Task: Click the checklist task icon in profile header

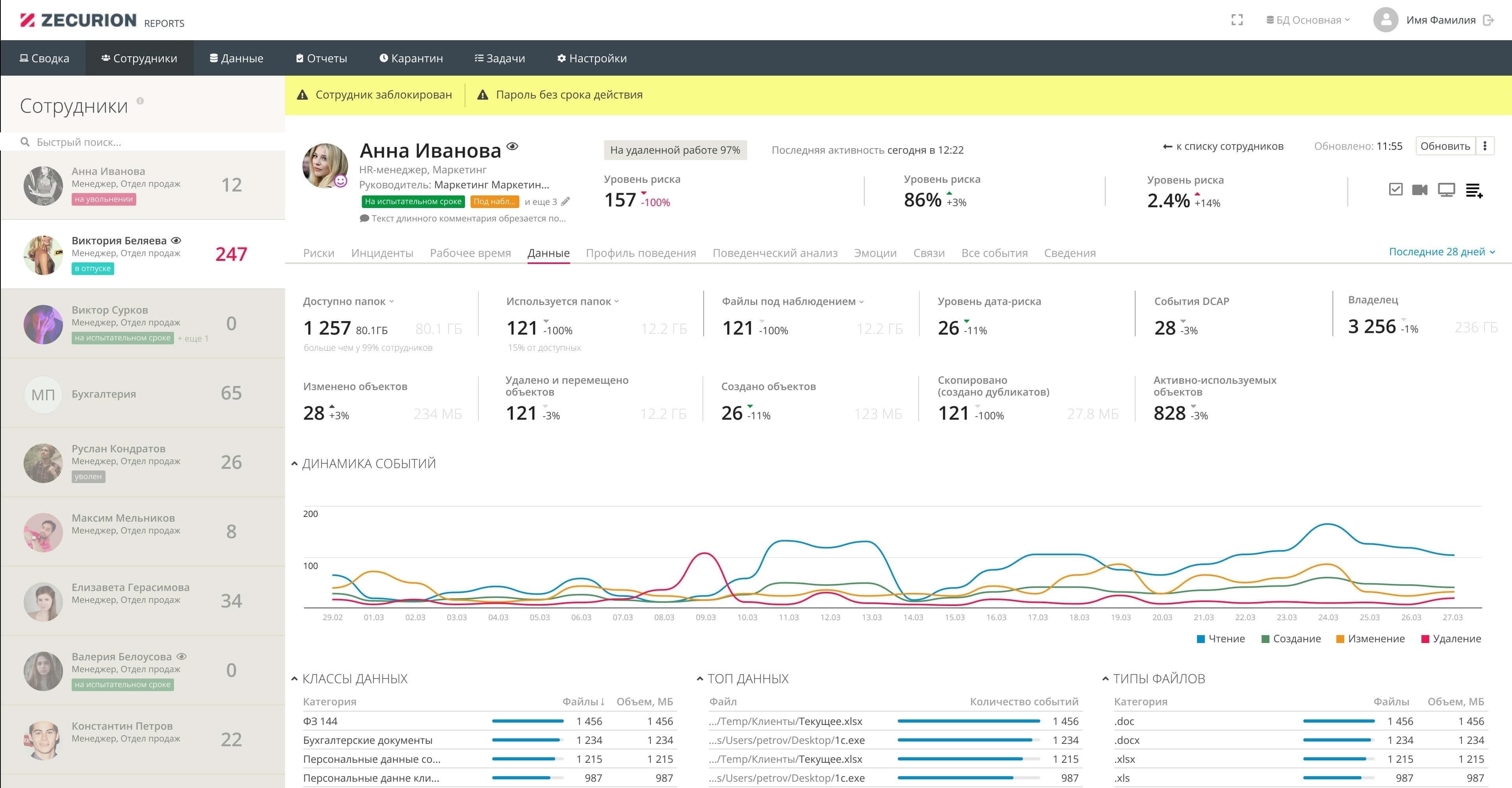Action: click(x=1396, y=190)
